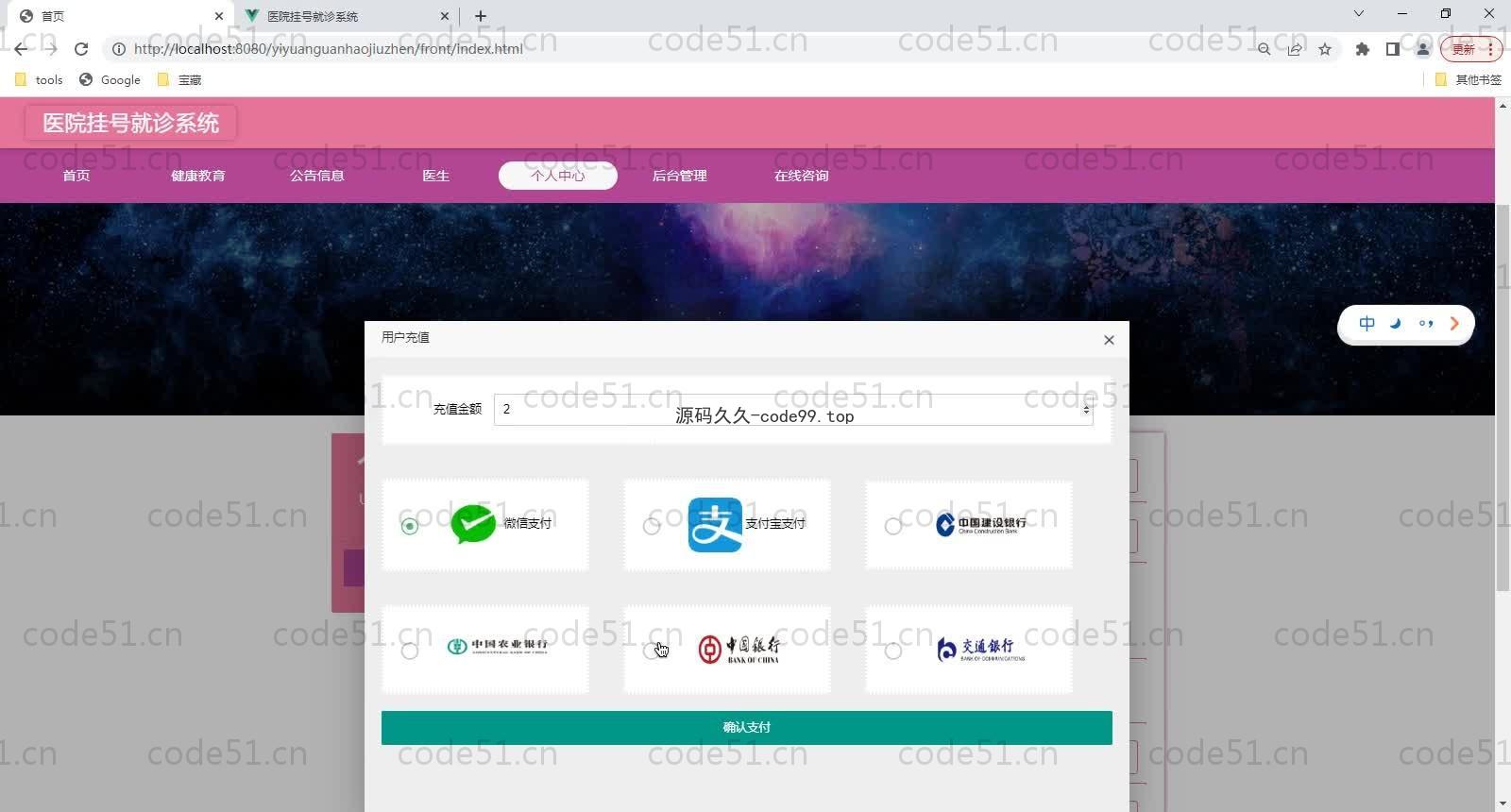
Task: Click the 中 language toggle in IME bar
Action: (1367, 324)
